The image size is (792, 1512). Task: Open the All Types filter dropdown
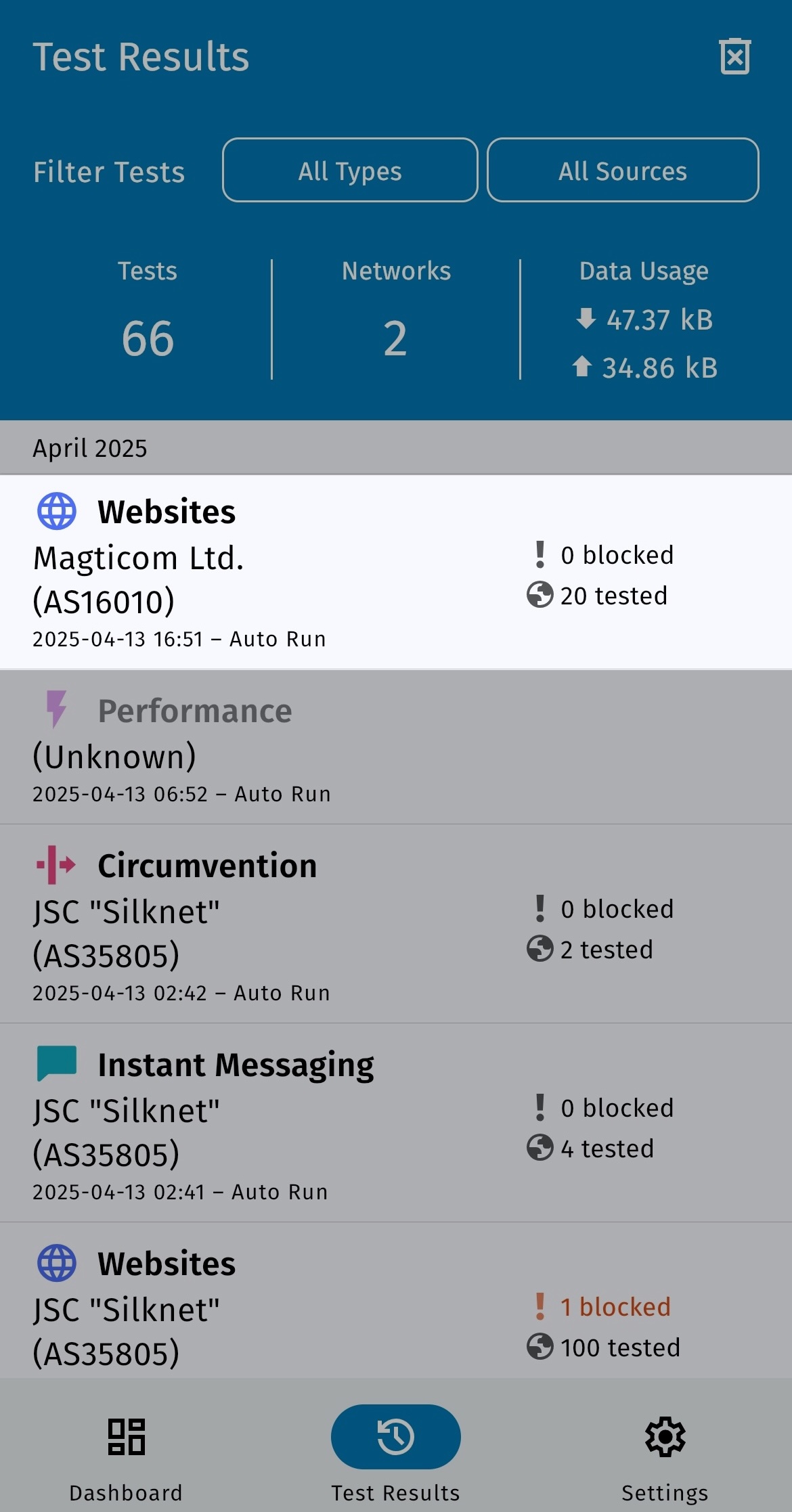pyautogui.click(x=350, y=171)
